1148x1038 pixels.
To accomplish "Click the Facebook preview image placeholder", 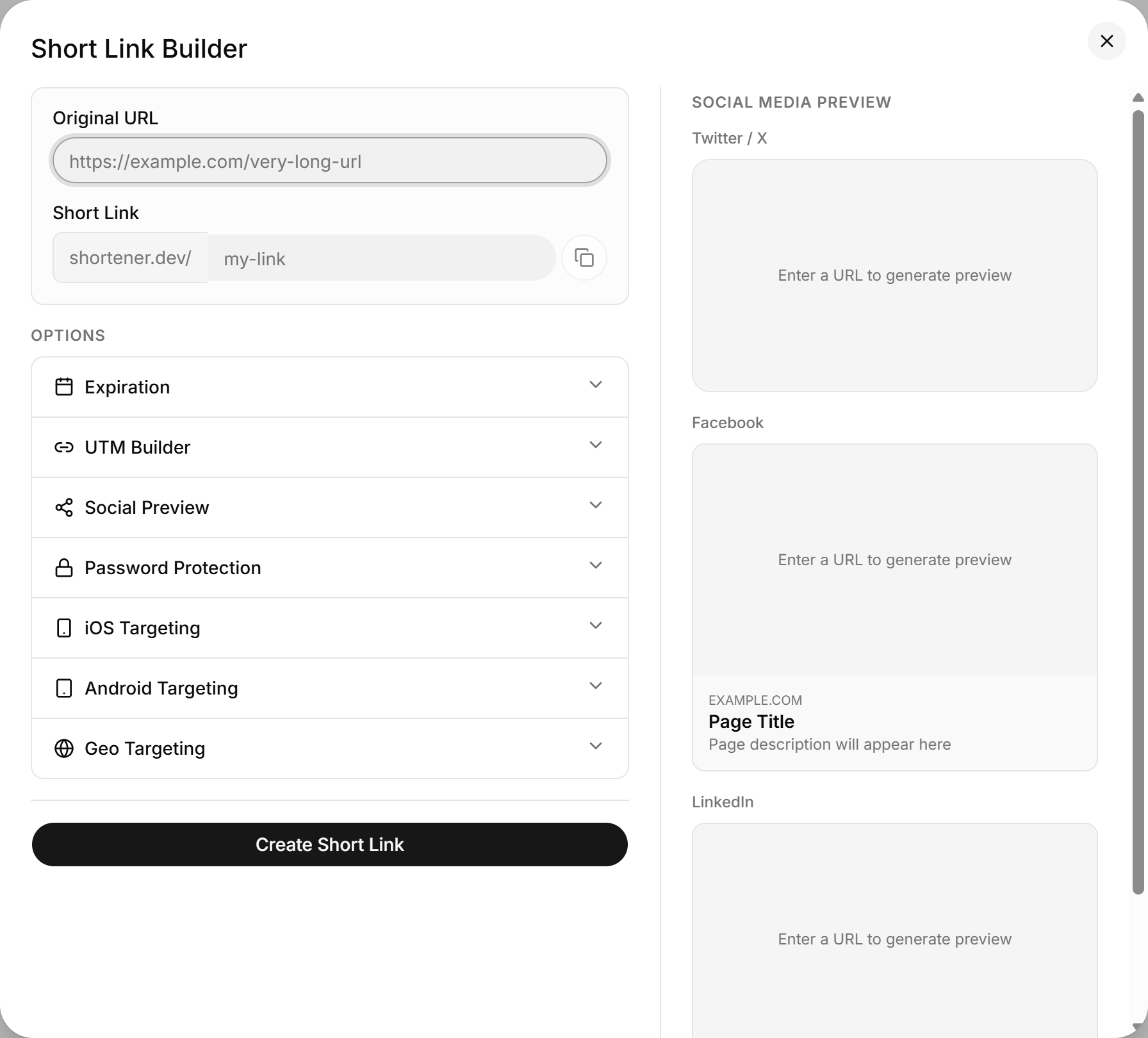I will (894, 560).
